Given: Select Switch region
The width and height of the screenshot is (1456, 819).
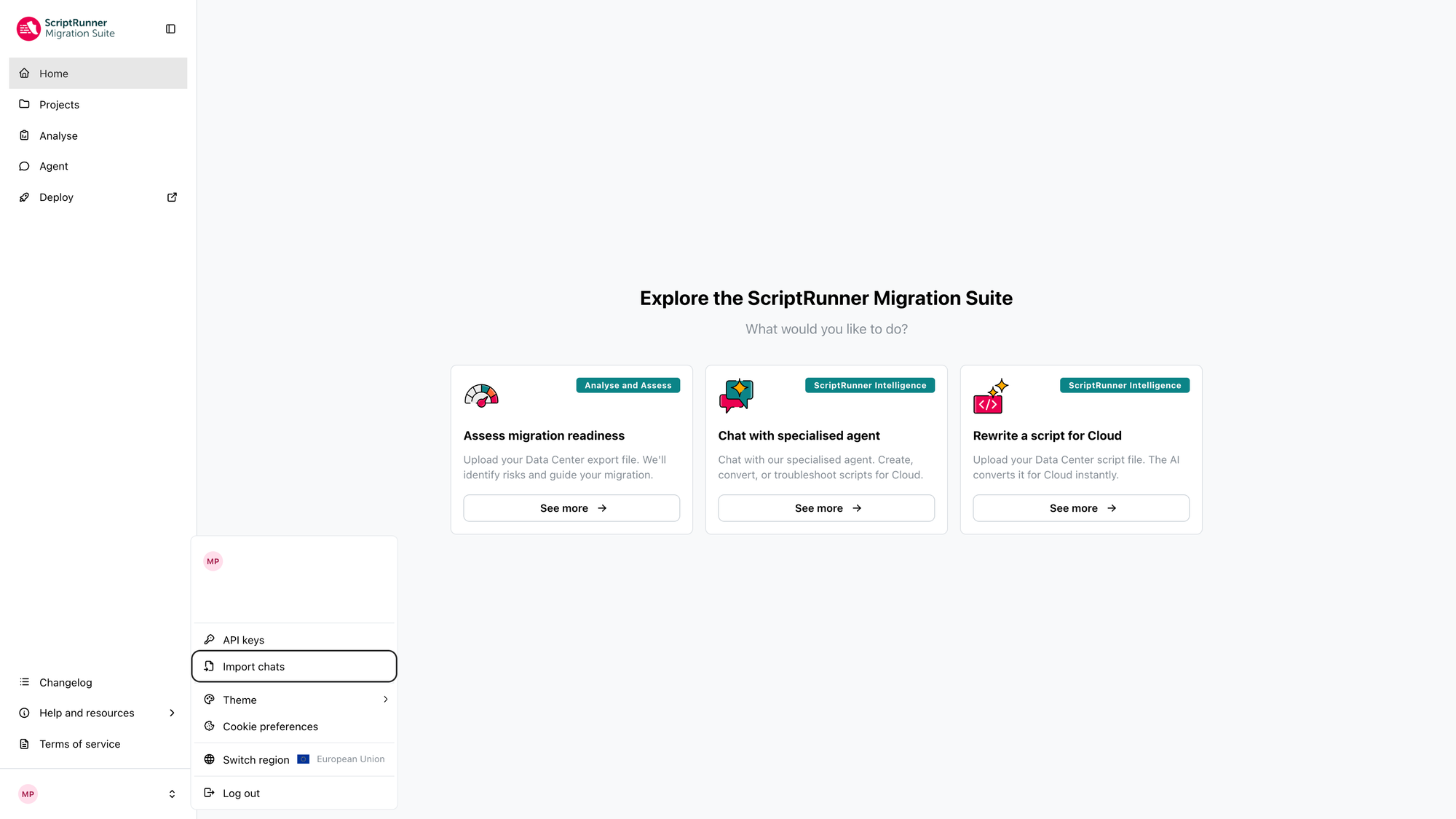Looking at the screenshot, I should (294, 759).
